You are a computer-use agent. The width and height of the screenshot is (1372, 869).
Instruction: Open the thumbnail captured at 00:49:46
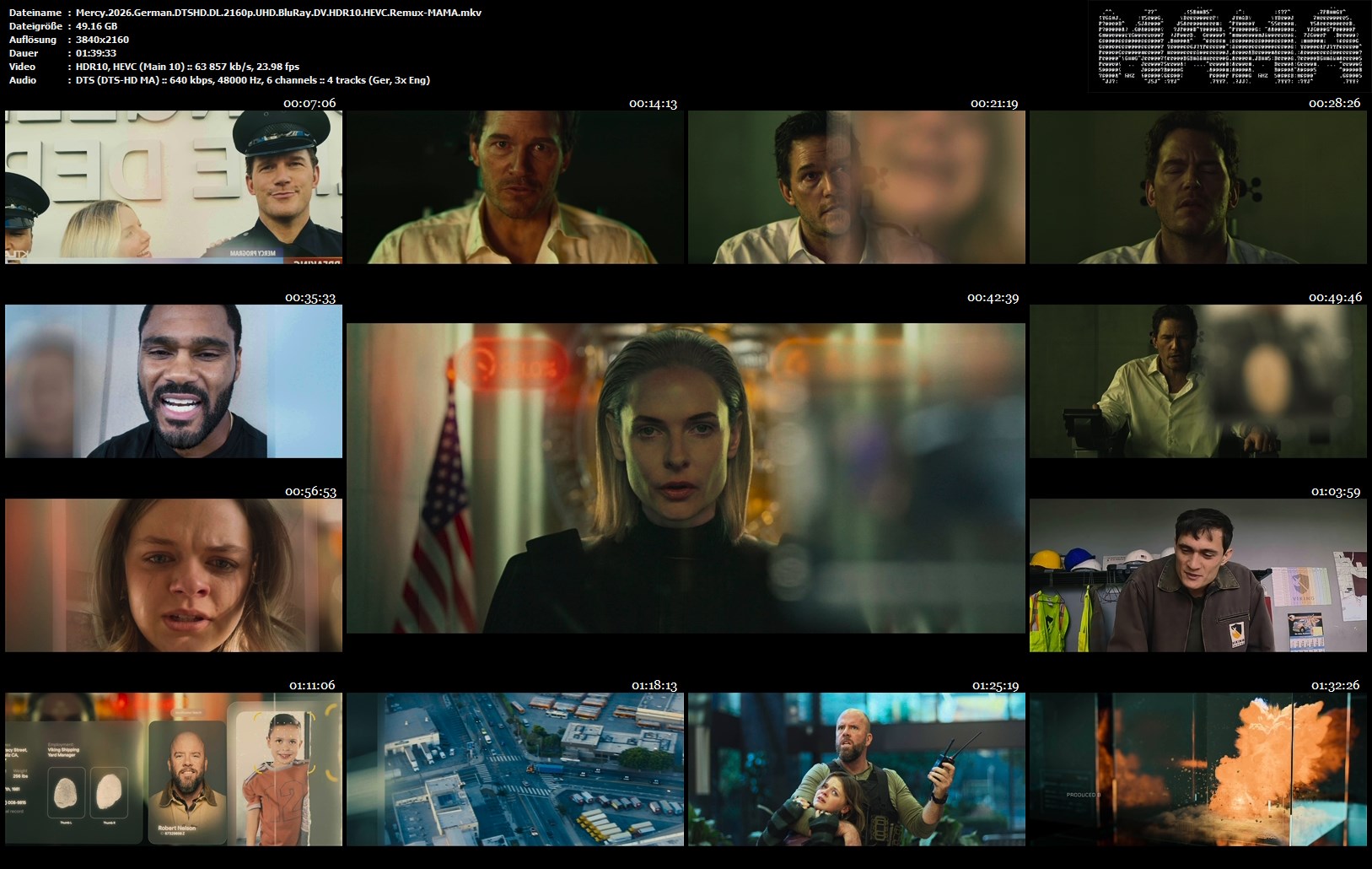1198,381
